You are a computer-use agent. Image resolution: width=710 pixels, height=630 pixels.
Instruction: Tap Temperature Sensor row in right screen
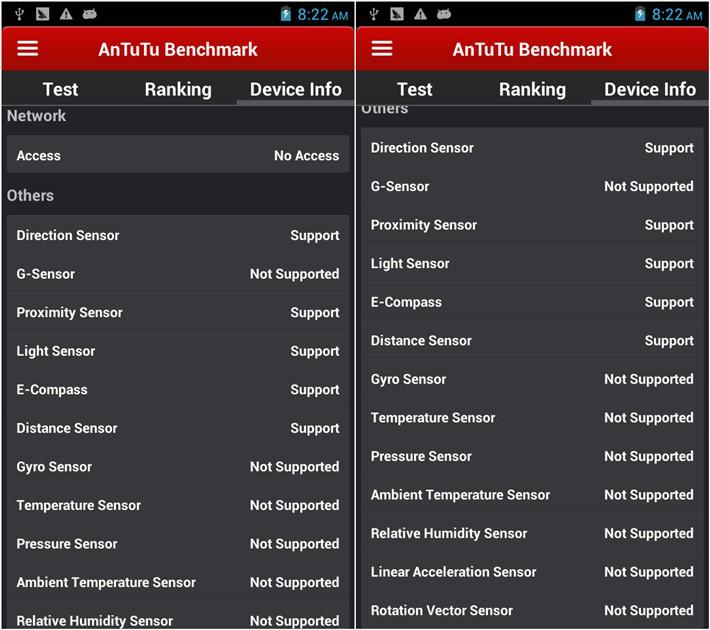tap(532, 417)
